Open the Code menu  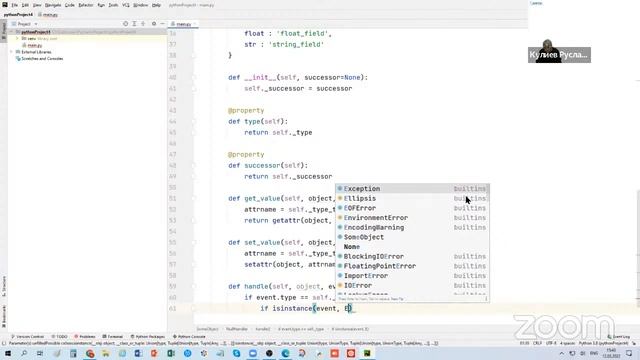69,5
